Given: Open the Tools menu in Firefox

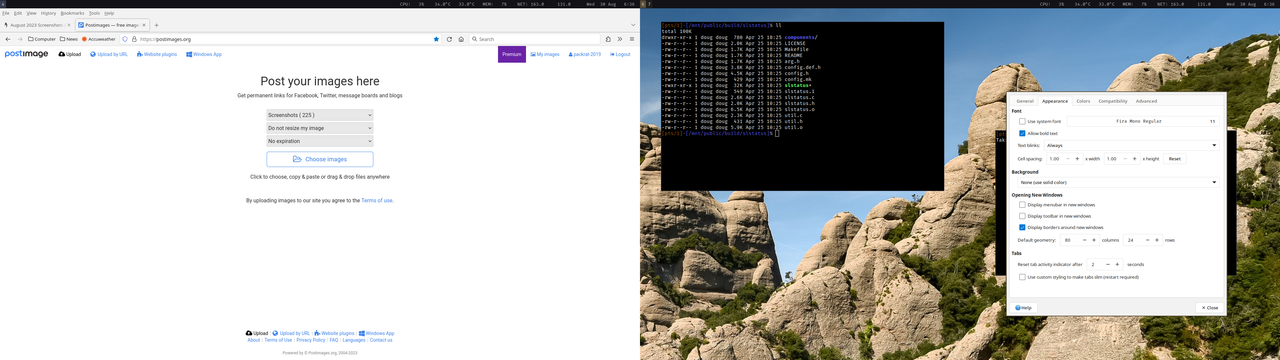Looking at the screenshot, I should pyautogui.click(x=94, y=13).
